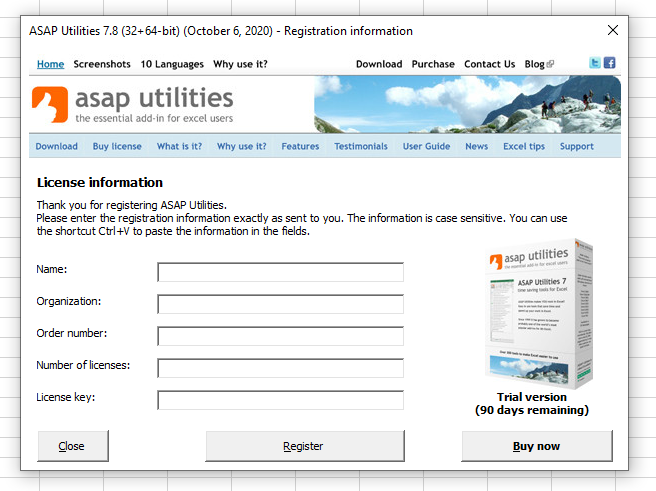Open the News tab
This screenshot has height=491, width=656.
tap(477, 146)
